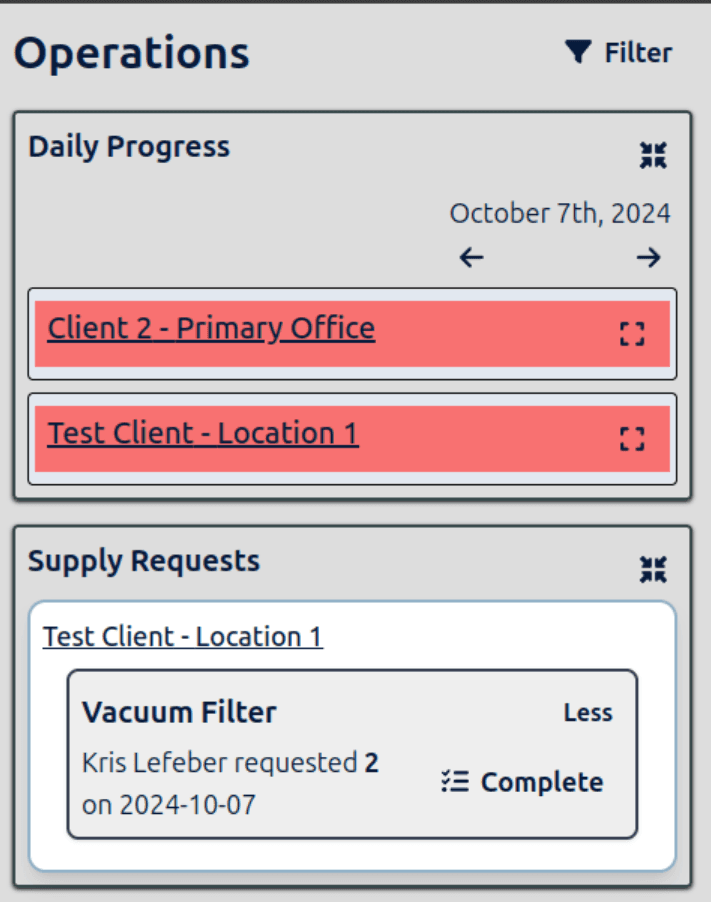This screenshot has width=711, height=902.
Task: Open Test Client link under Supply Requests
Action: [183, 637]
